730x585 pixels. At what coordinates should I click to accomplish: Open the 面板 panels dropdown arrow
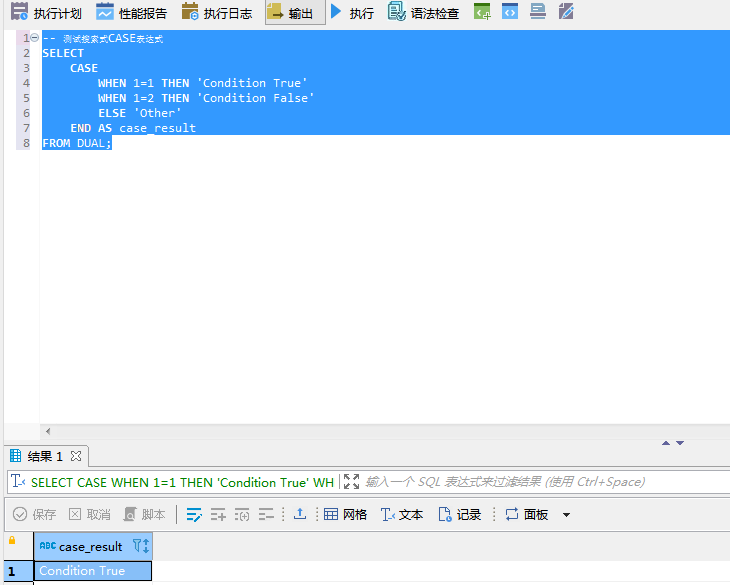tap(566, 515)
